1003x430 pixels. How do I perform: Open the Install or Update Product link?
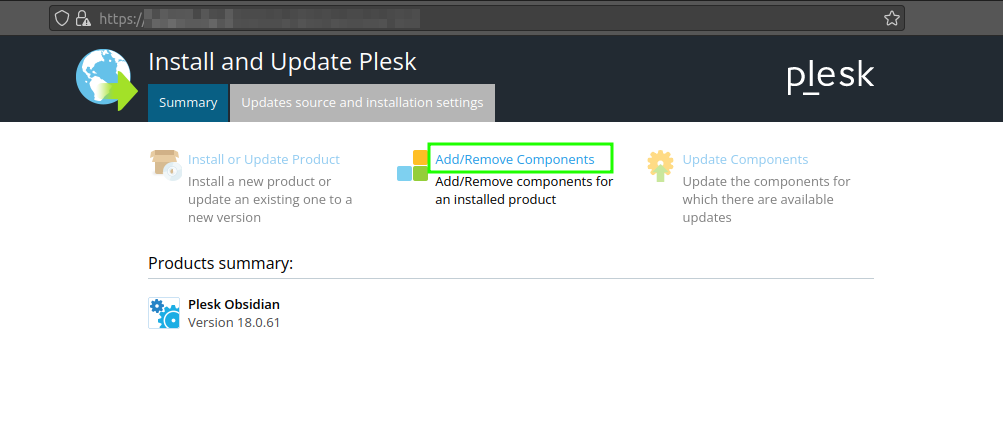[264, 159]
